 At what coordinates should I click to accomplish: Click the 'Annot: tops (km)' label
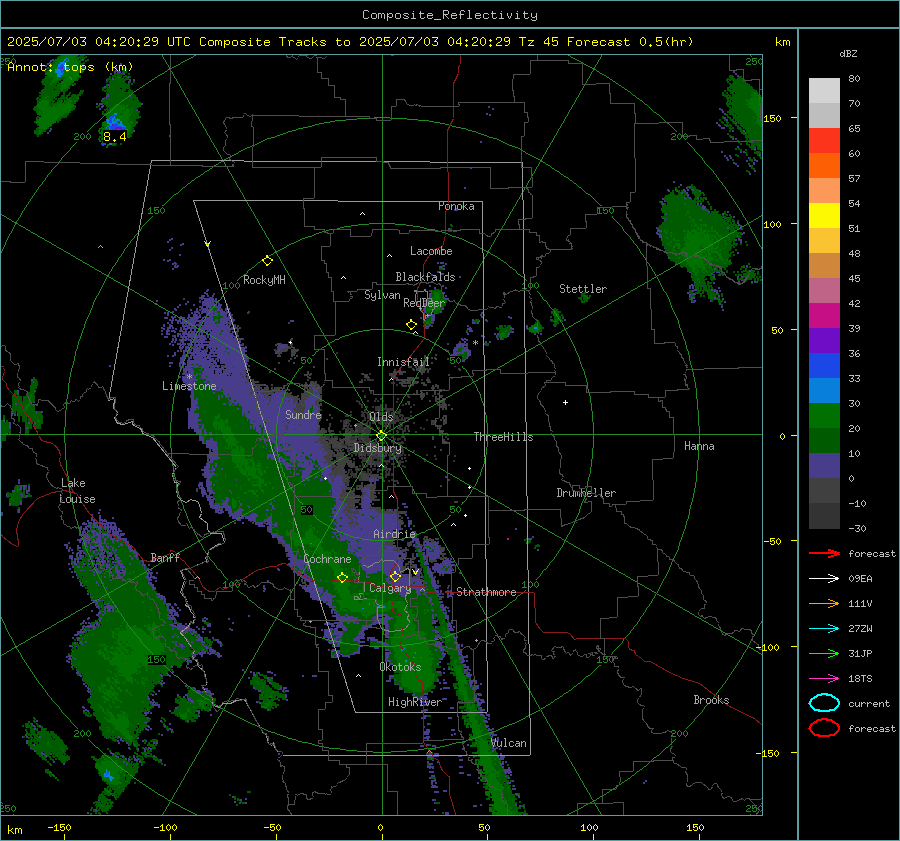70,67
